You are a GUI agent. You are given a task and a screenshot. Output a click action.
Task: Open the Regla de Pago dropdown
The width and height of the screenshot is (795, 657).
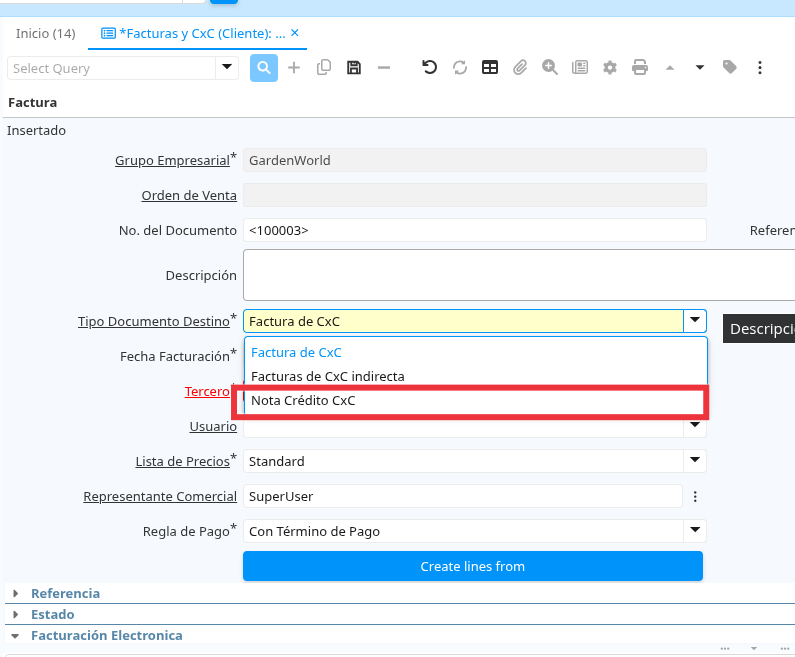pyautogui.click(x=695, y=531)
